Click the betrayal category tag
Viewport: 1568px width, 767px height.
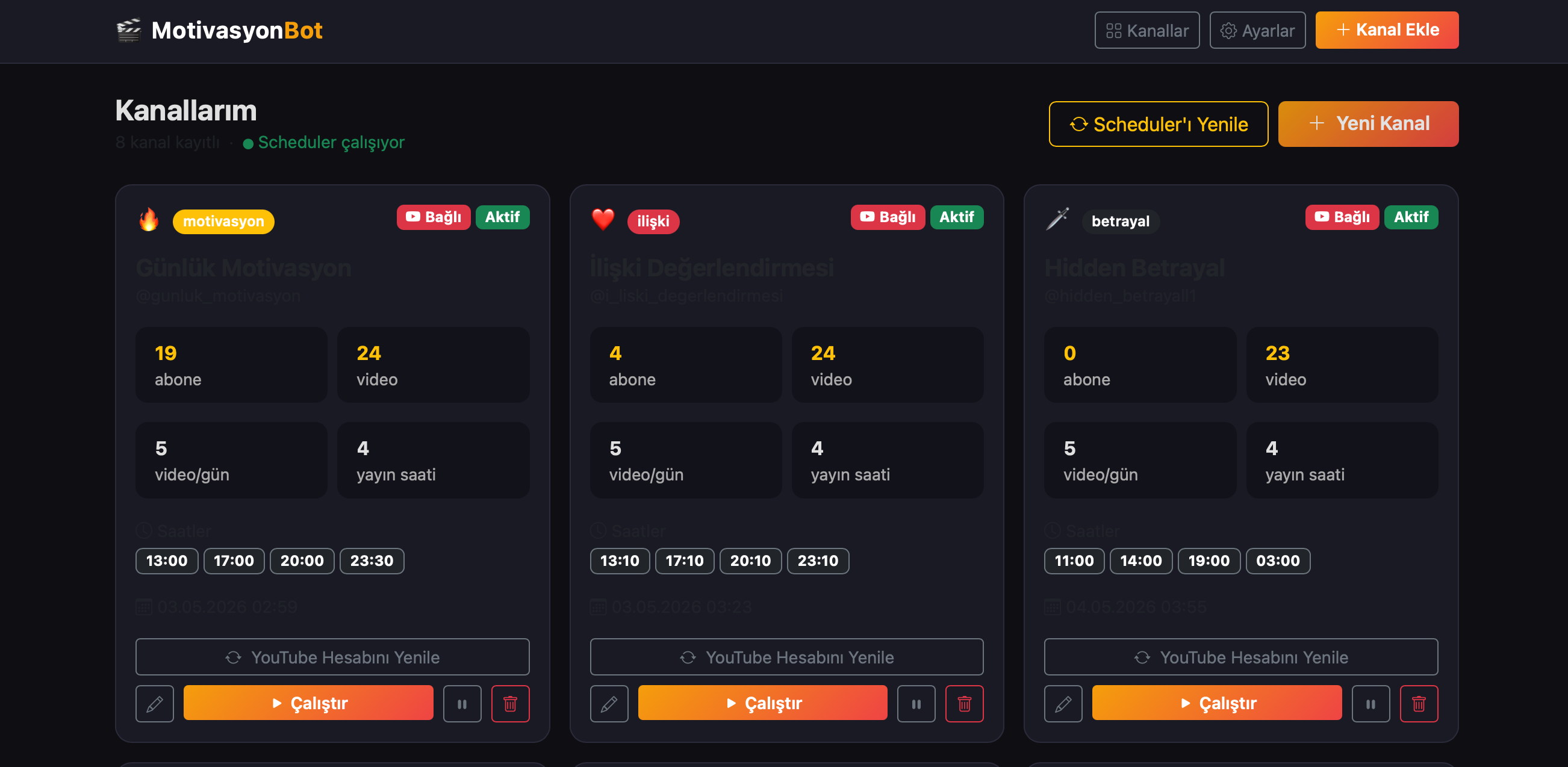(1120, 221)
